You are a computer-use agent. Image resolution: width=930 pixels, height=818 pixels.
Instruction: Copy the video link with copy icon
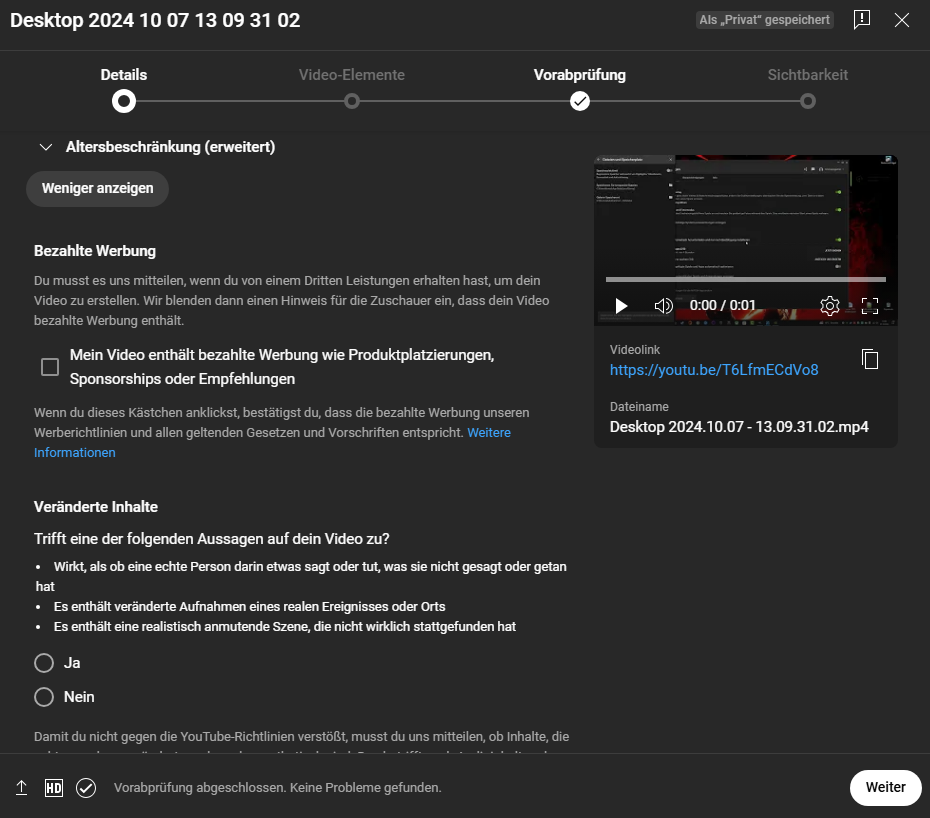coord(870,360)
